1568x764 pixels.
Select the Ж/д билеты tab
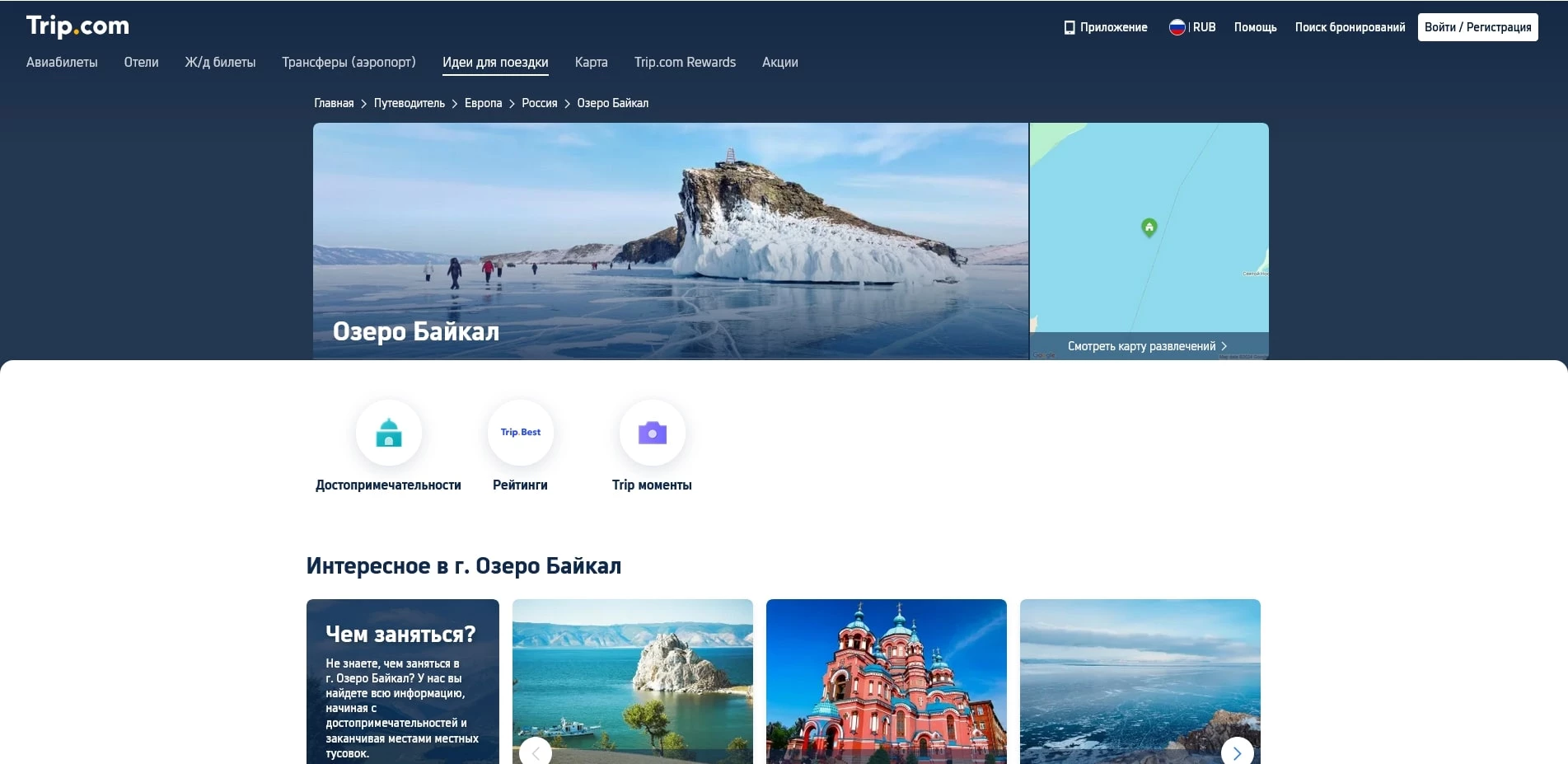click(220, 63)
